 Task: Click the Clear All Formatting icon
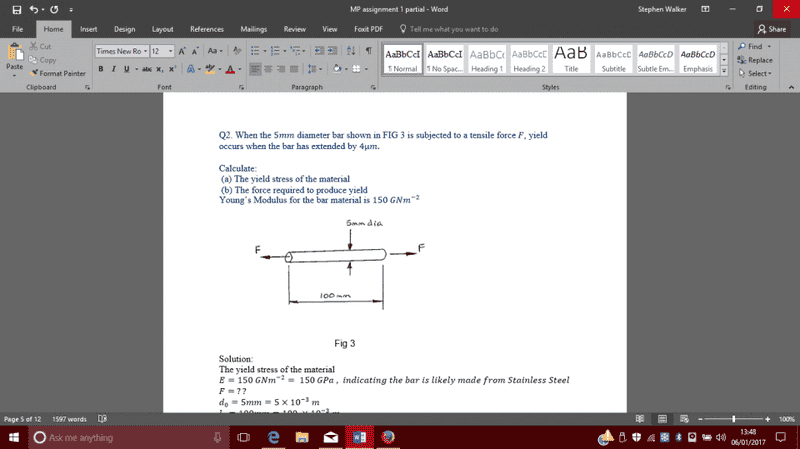point(237,51)
